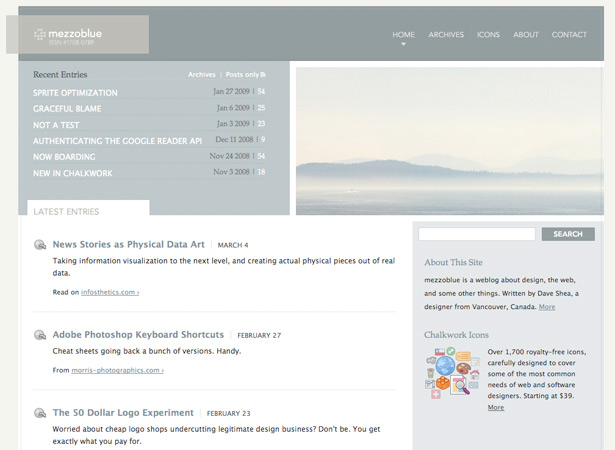Click the arrow indicator under HOME
This screenshot has width=615, height=450.
(x=403, y=44)
